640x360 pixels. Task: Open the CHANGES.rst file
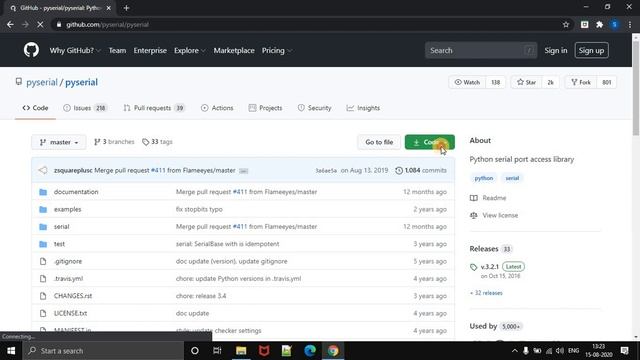pos(73,296)
